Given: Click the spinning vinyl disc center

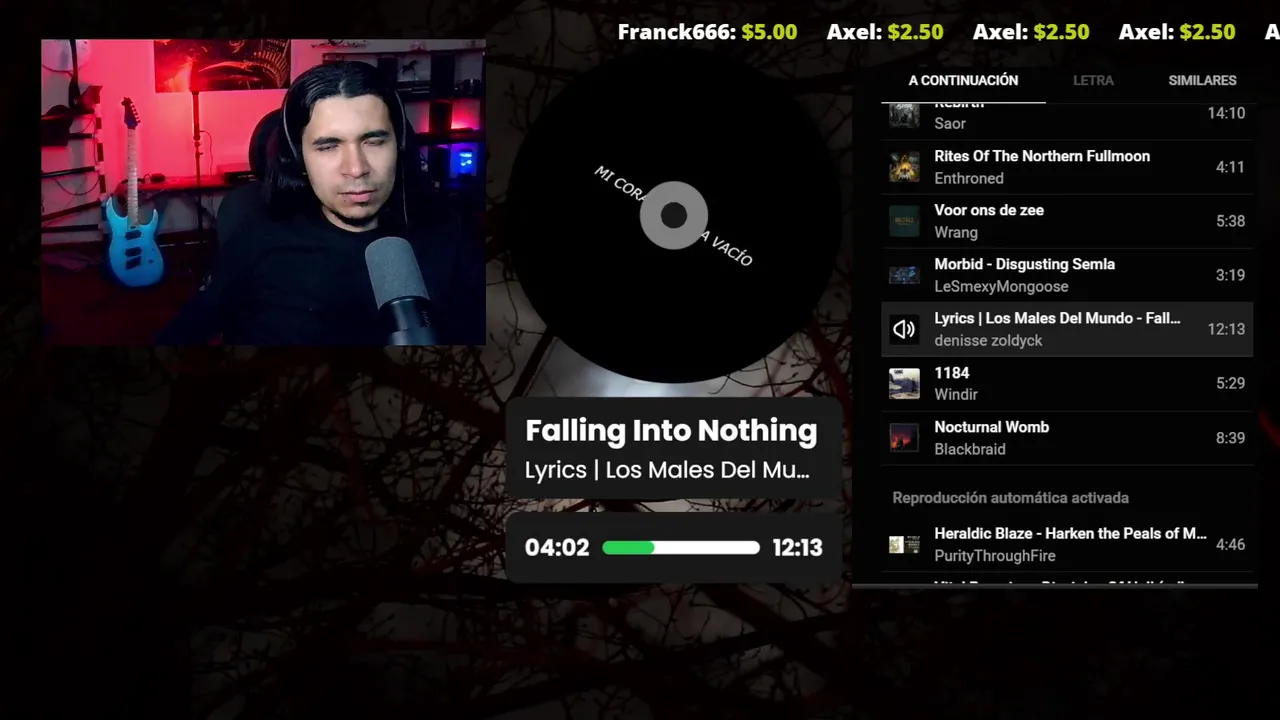Looking at the screenshot, I should (674, 215).
